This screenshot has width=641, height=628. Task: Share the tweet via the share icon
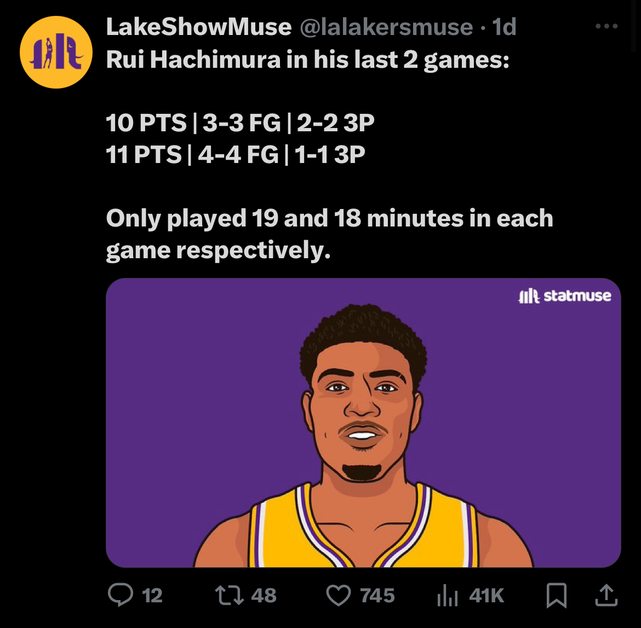605,595
